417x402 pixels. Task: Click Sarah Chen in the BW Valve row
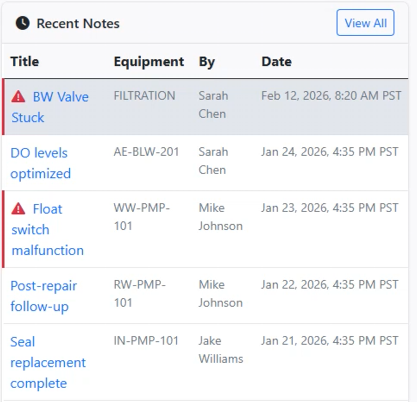point(213,105)
